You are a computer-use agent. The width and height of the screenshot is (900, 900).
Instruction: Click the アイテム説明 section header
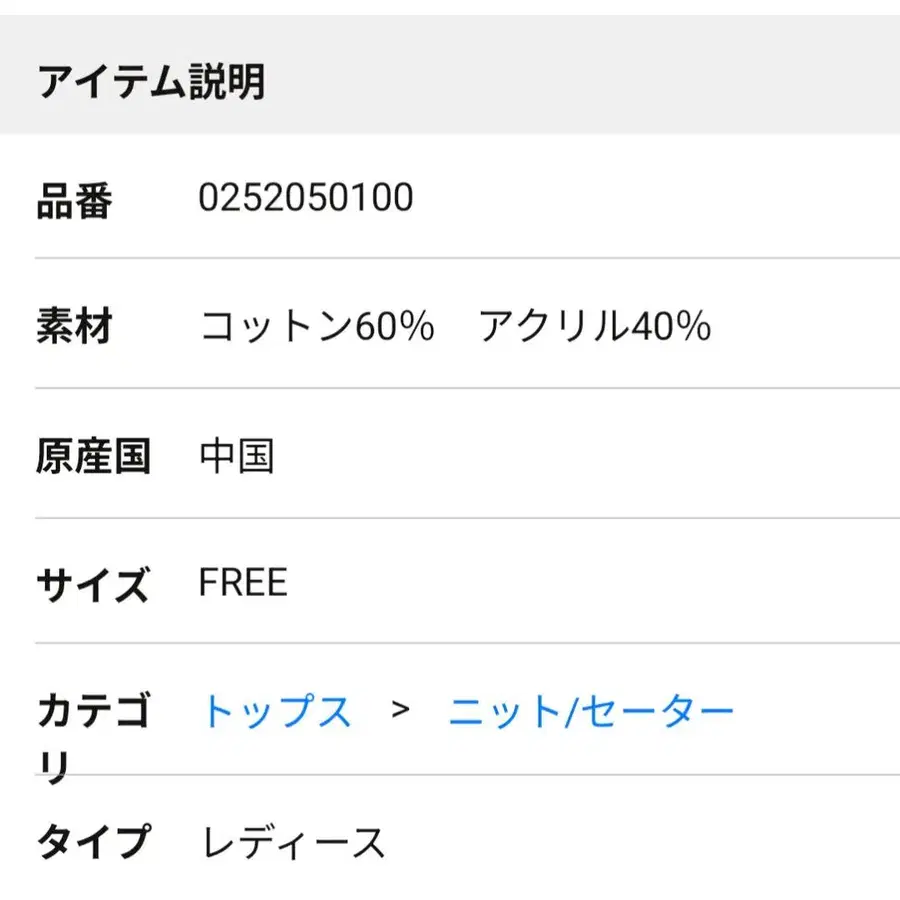pyautogui.click(x=151, y=81)
